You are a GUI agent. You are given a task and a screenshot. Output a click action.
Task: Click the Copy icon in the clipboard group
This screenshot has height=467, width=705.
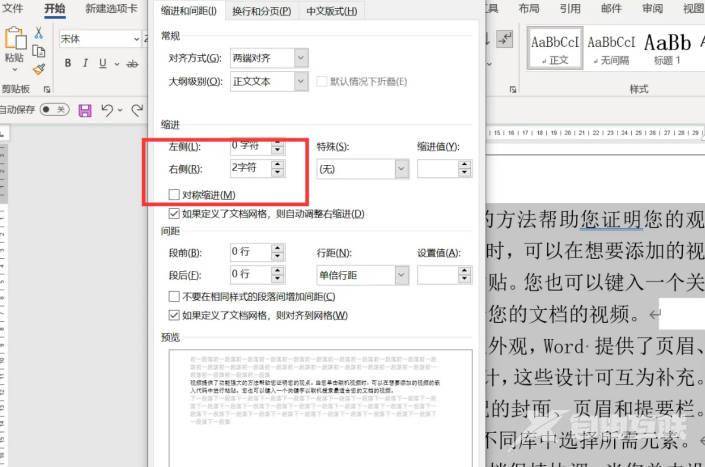pos(39,52)
